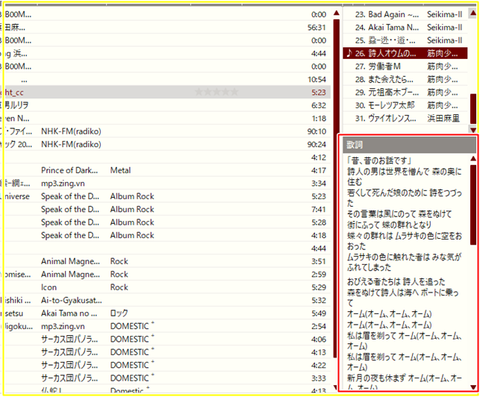Click lyric line おびえる者たちは 詩人を追った
480x397 pixels.
click(x=396, y=282)
